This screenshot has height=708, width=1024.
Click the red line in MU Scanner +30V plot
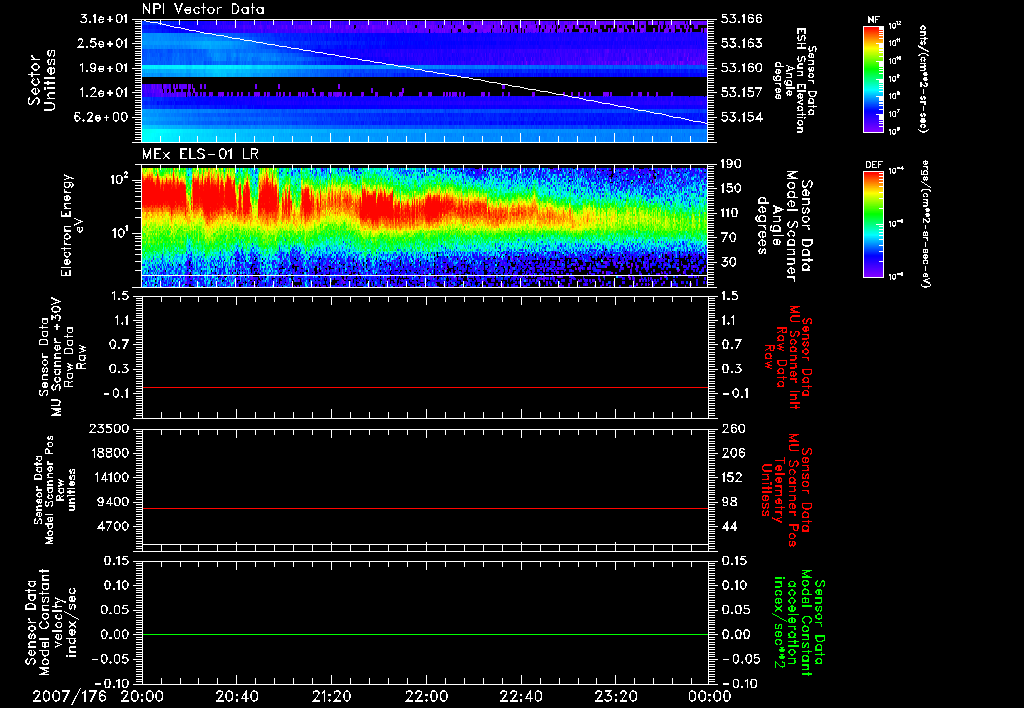pyautogui.click(x=425, y=387)
